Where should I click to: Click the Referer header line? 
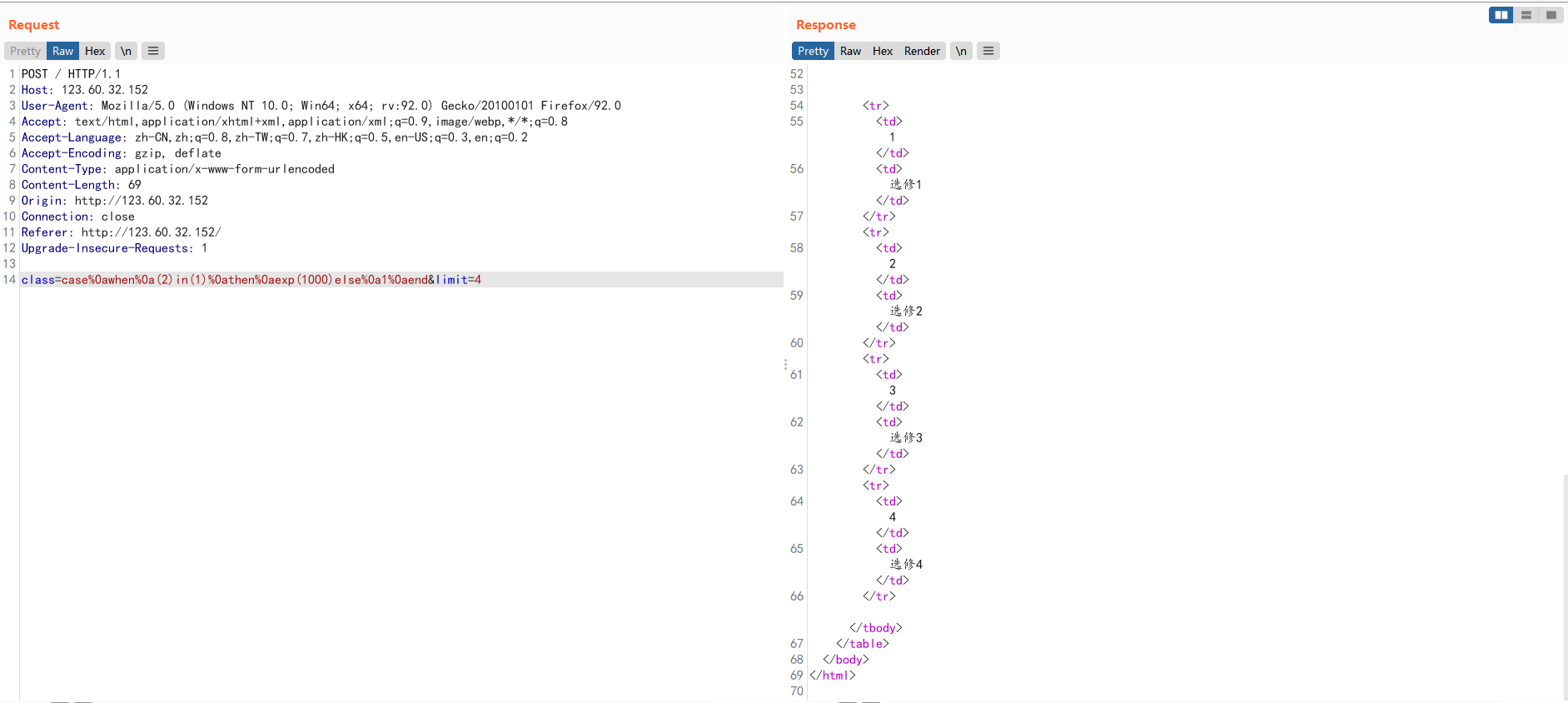122,232
